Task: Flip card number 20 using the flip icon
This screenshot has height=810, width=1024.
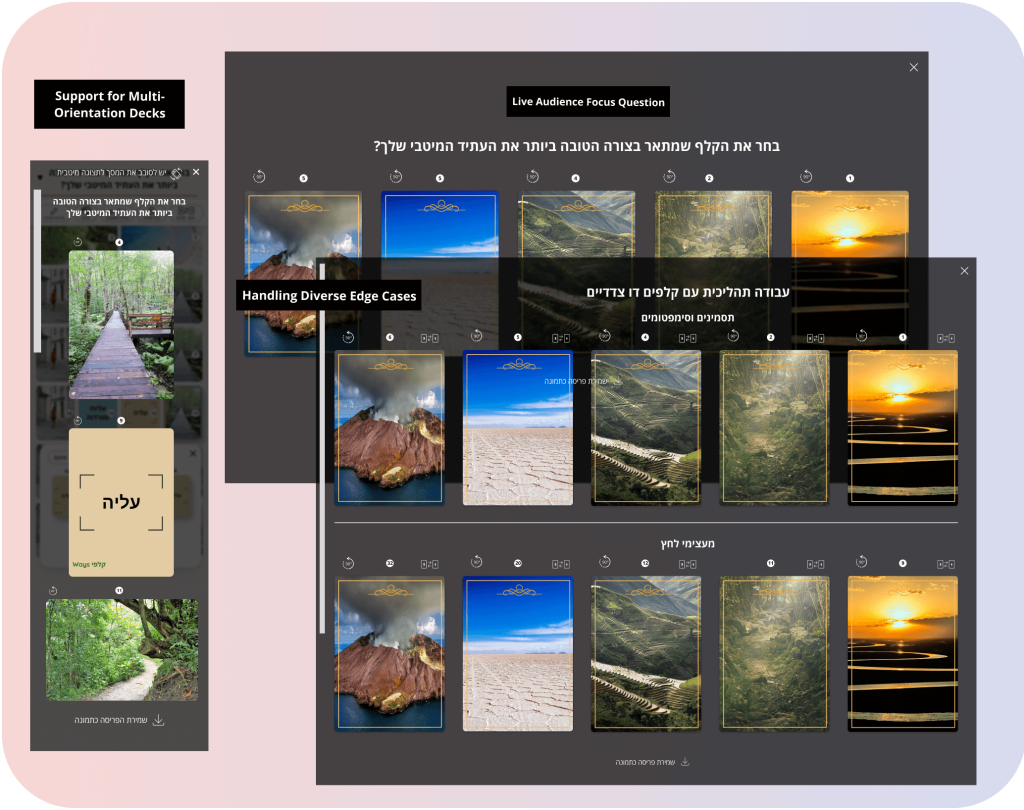Action: click(x=560, y=564)
